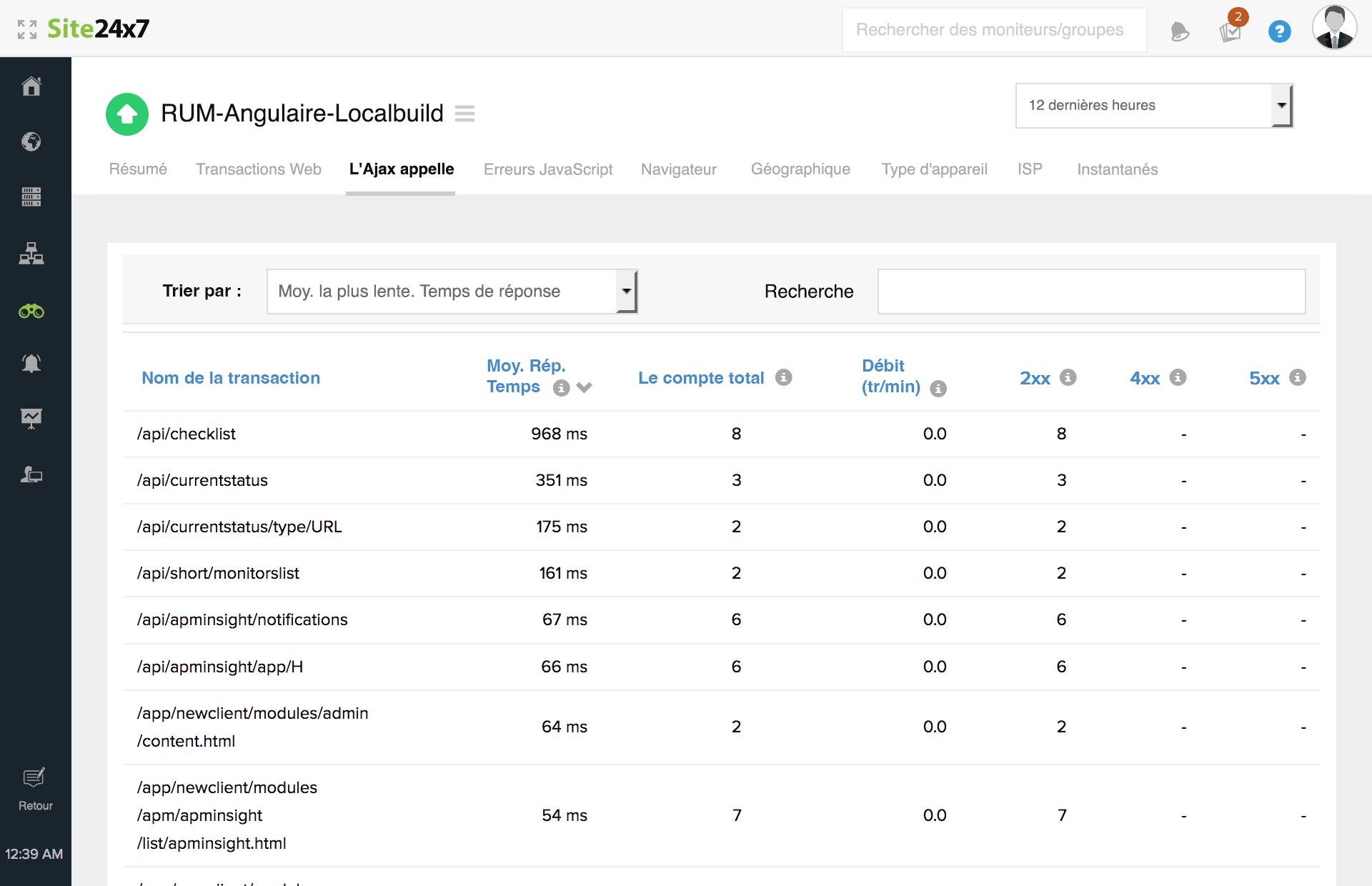Select the binoculars RUM icon
Image resolution: width=1372 pixels, height=886 pixels.
click(31, 312)
